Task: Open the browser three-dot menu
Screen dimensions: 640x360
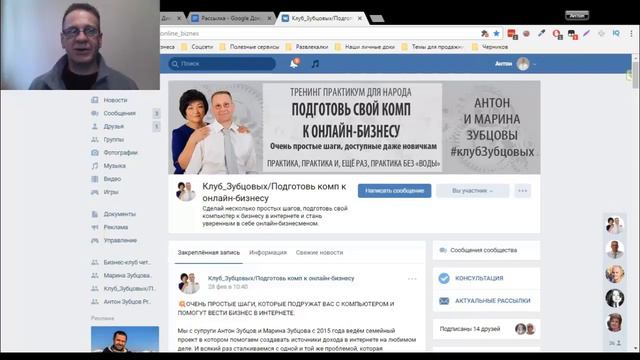Action: tap(631, 33)
